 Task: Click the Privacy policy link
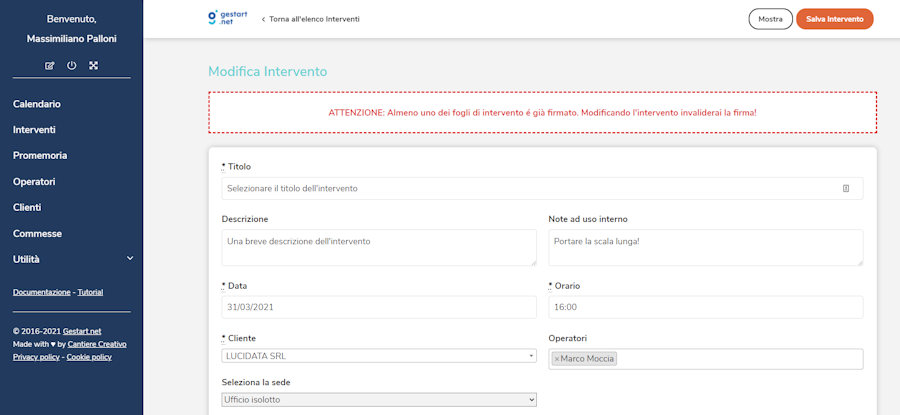36,357
